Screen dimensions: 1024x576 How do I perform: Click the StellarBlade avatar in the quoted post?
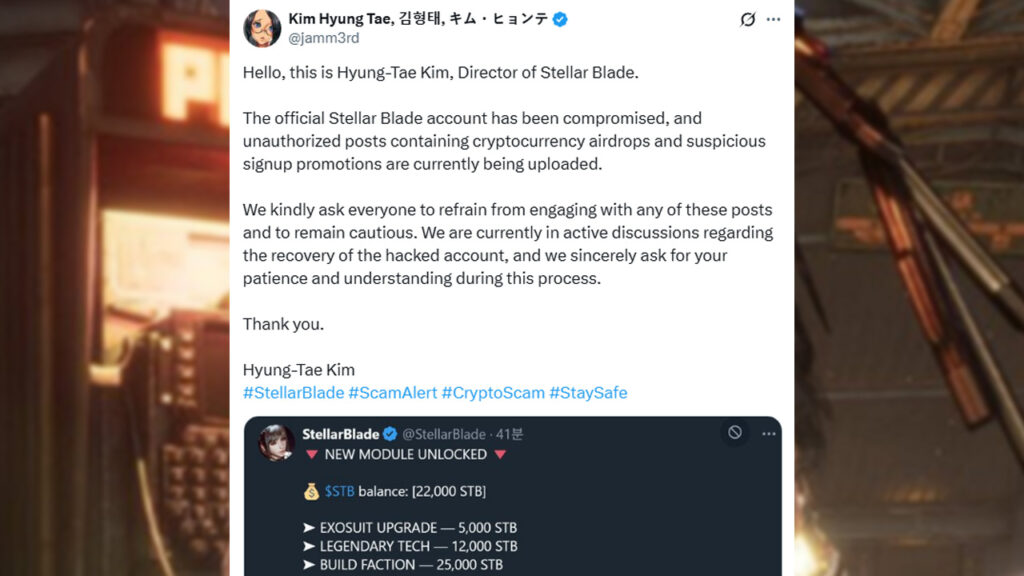tap(277, 443)
